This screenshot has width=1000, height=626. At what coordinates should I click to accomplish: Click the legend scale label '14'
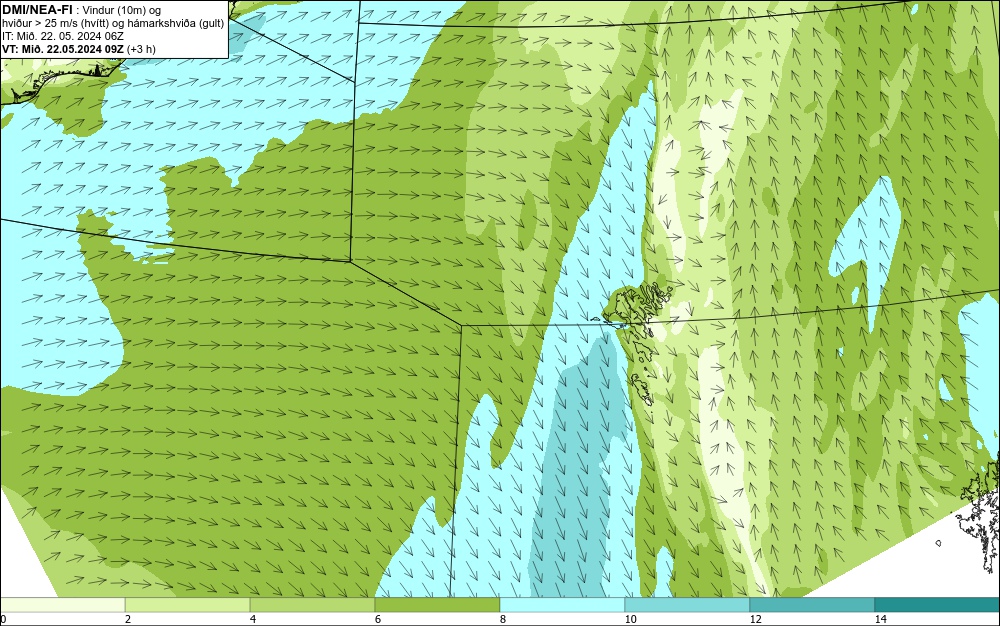tap(880, 619)
